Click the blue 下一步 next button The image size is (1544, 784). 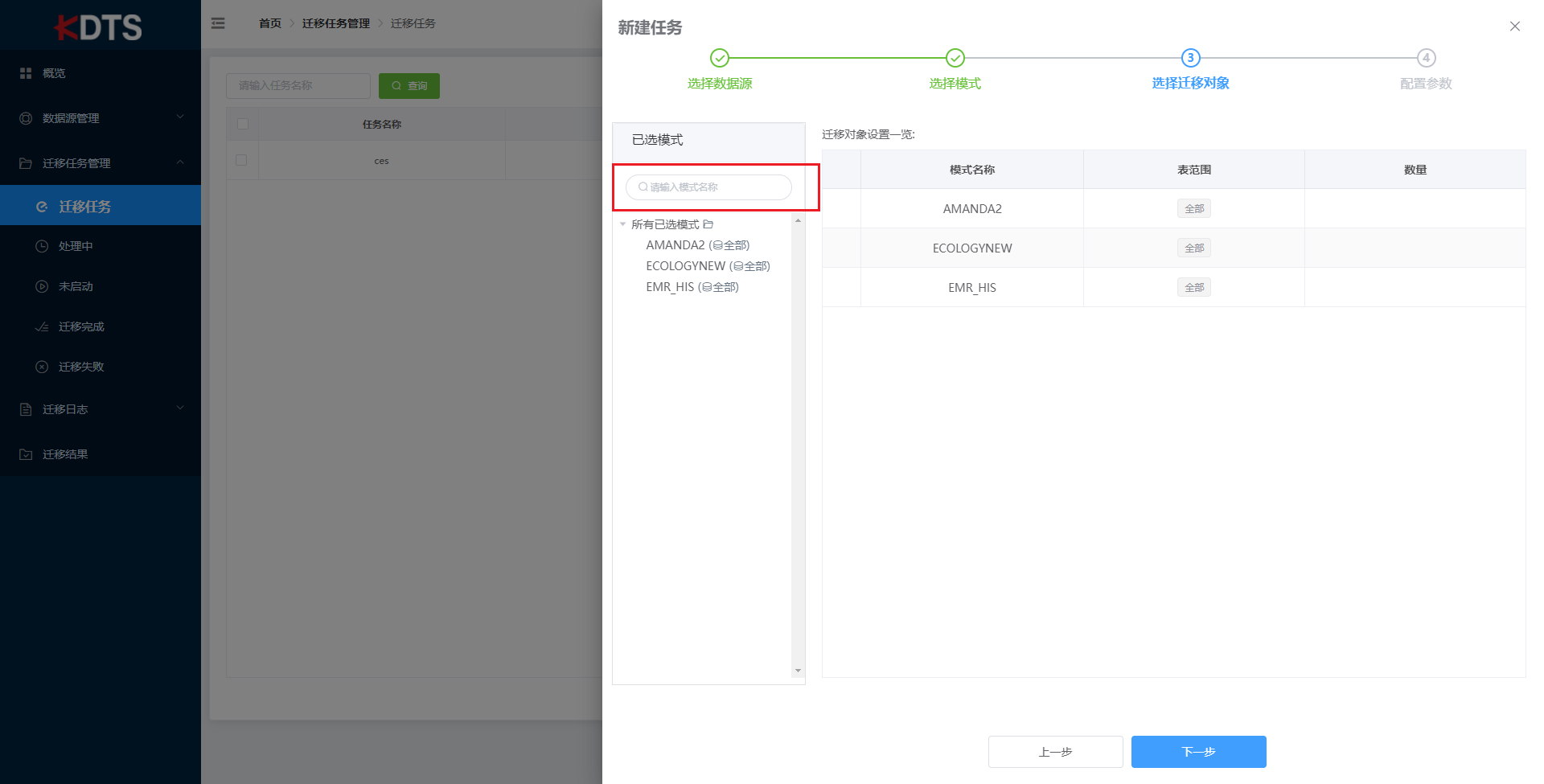[x=1199, y=752]
